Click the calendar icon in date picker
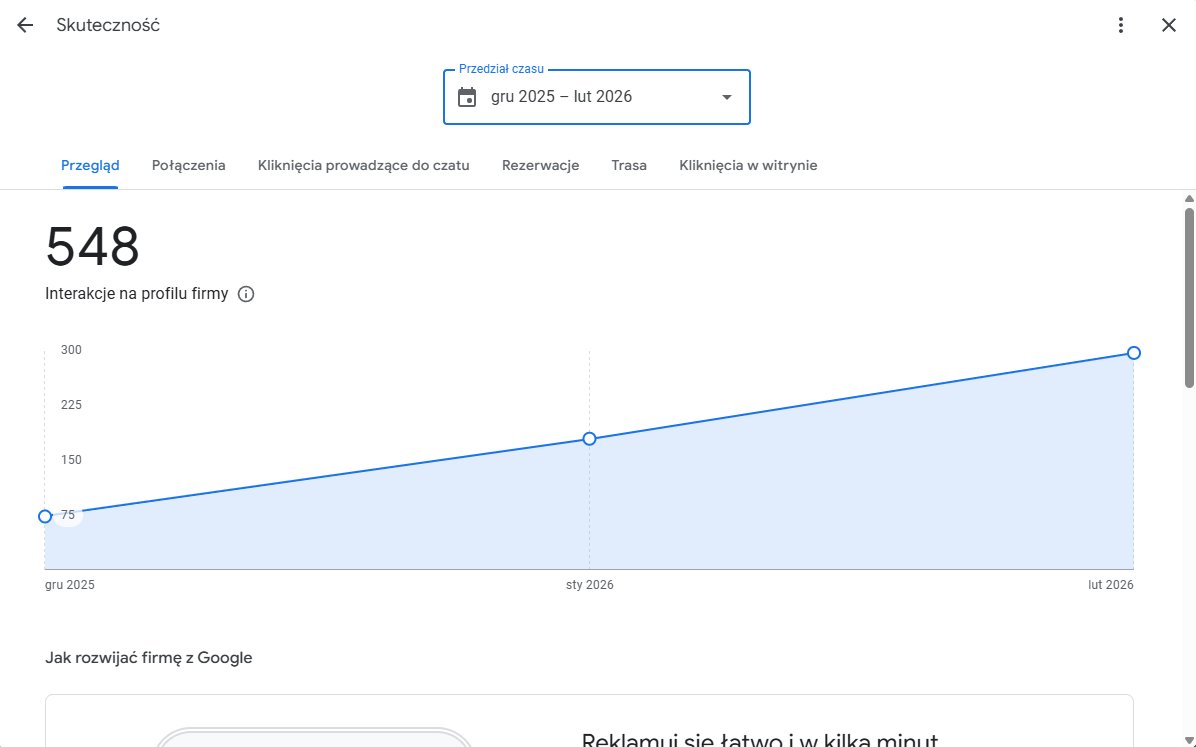Screen dimensions: 1196x747 click(466, 96)
